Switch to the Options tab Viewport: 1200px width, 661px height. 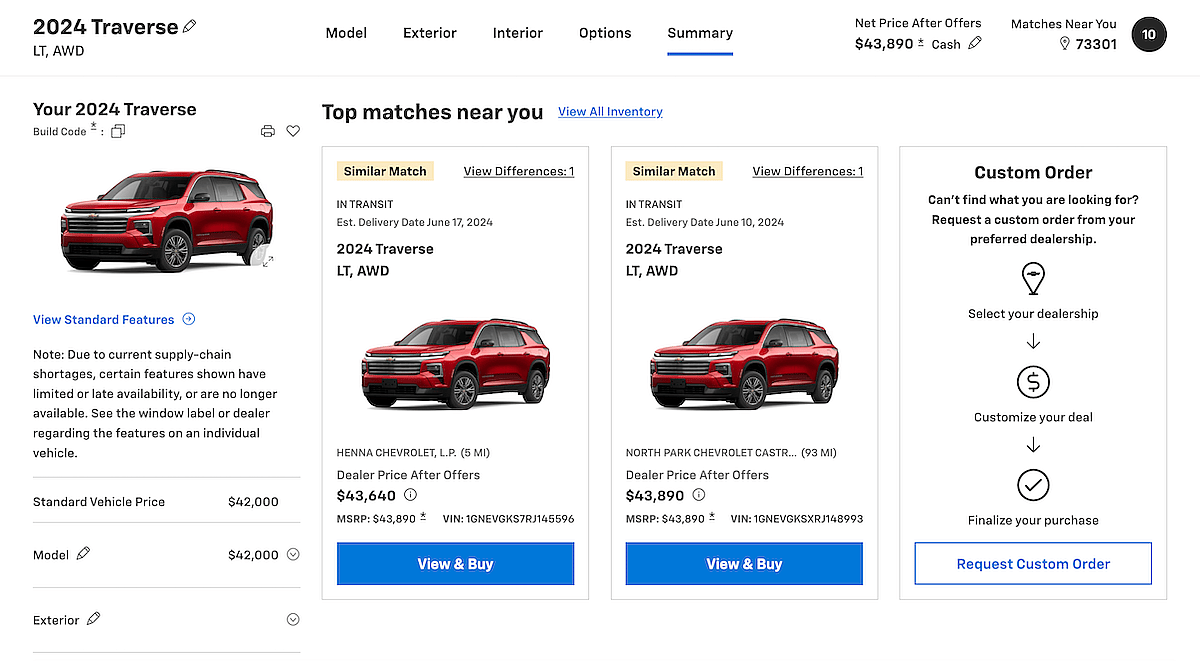[604, 33]
